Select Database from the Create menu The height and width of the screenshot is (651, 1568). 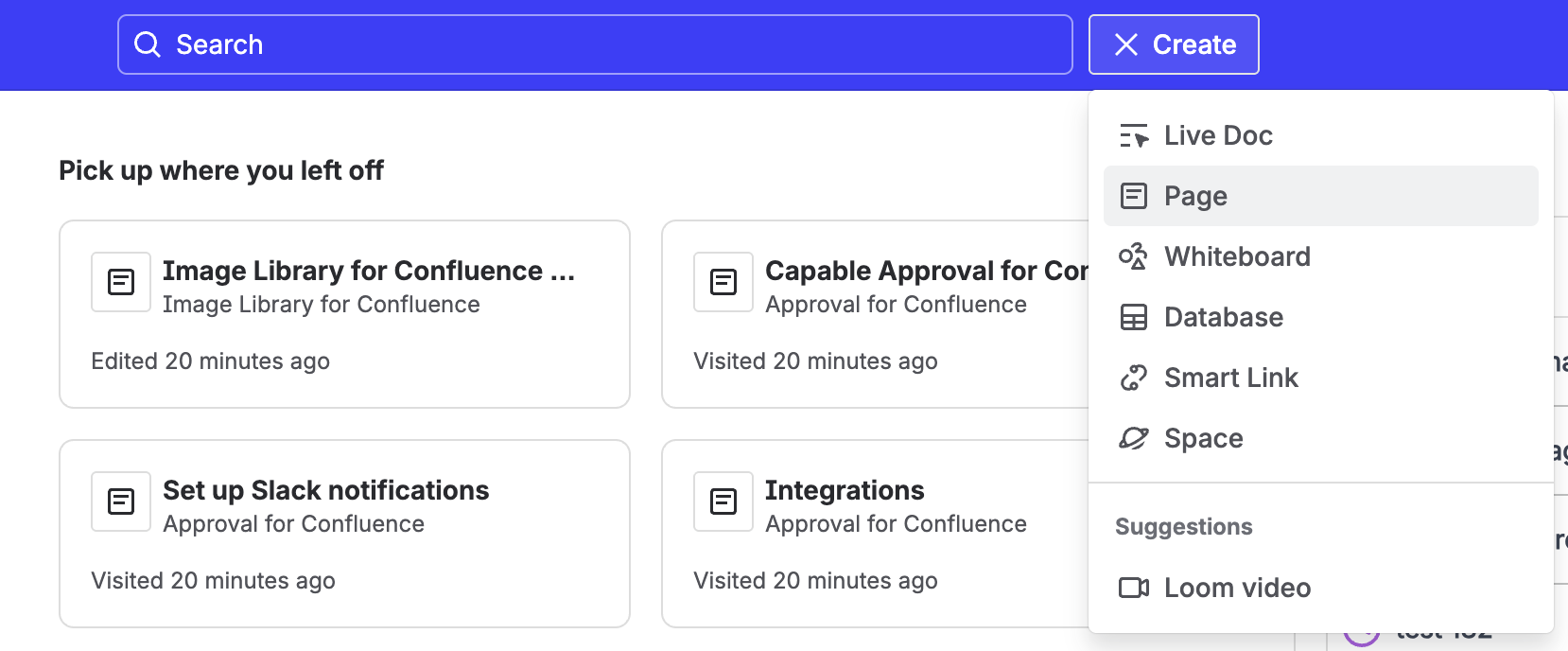point(1224,317)
